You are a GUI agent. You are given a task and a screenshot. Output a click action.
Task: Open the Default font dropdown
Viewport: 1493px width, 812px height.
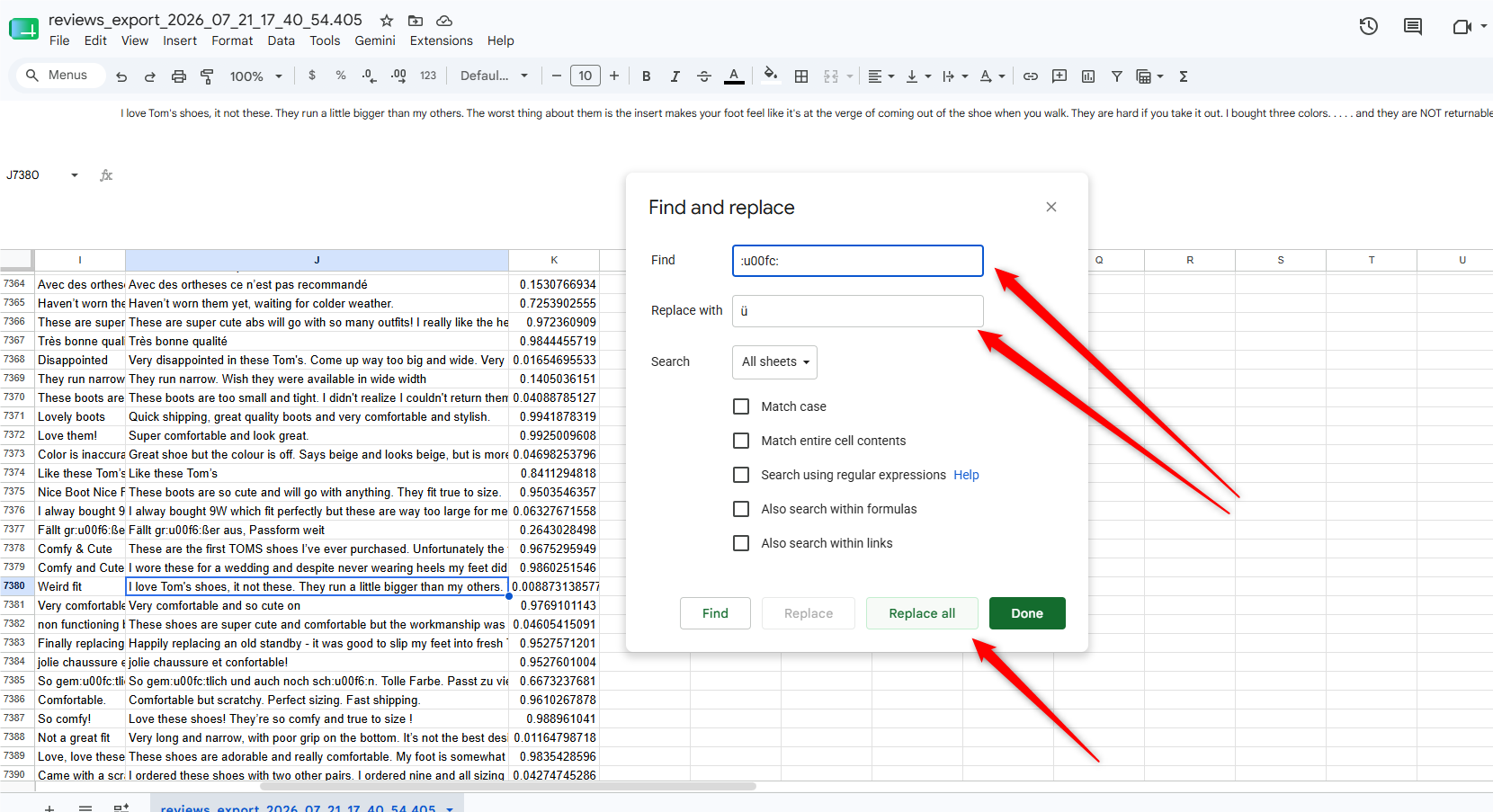494,76
